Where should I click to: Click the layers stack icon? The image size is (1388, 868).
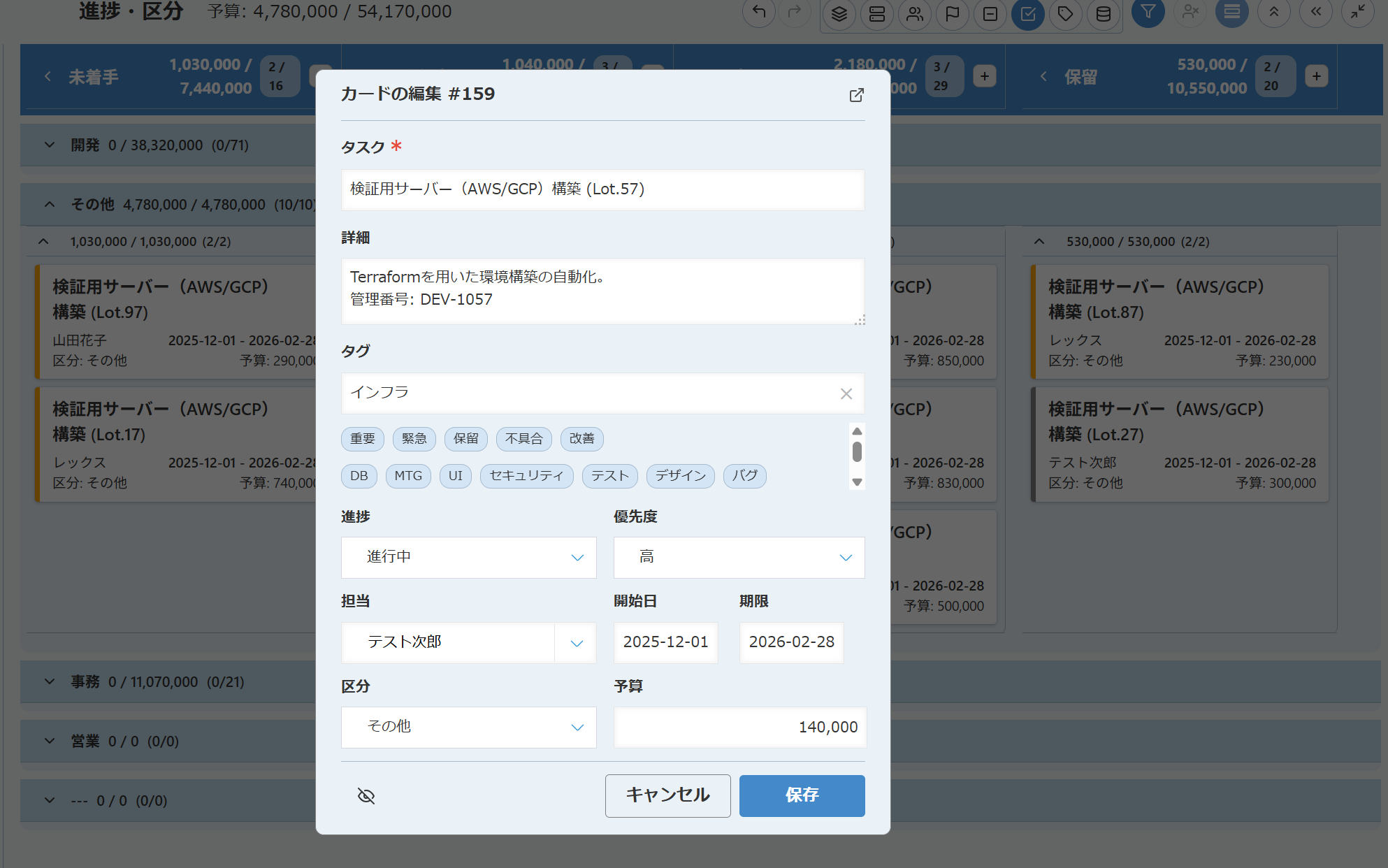(839, 14)
